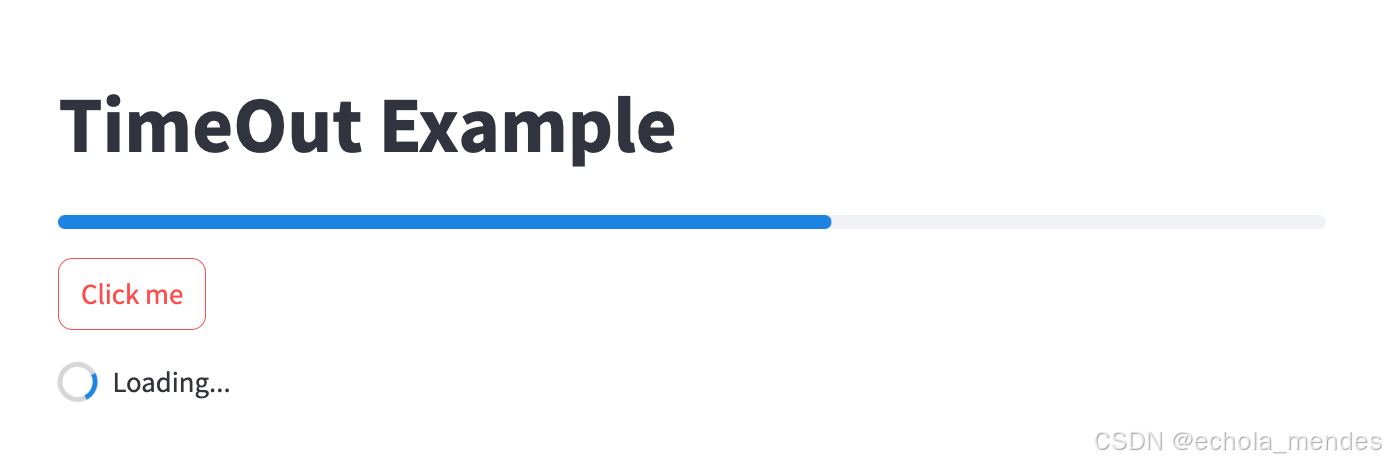This screenshot has width=1386, height=464.
Task: Click the circular loading spinner icon
Action: pos(77,382)
